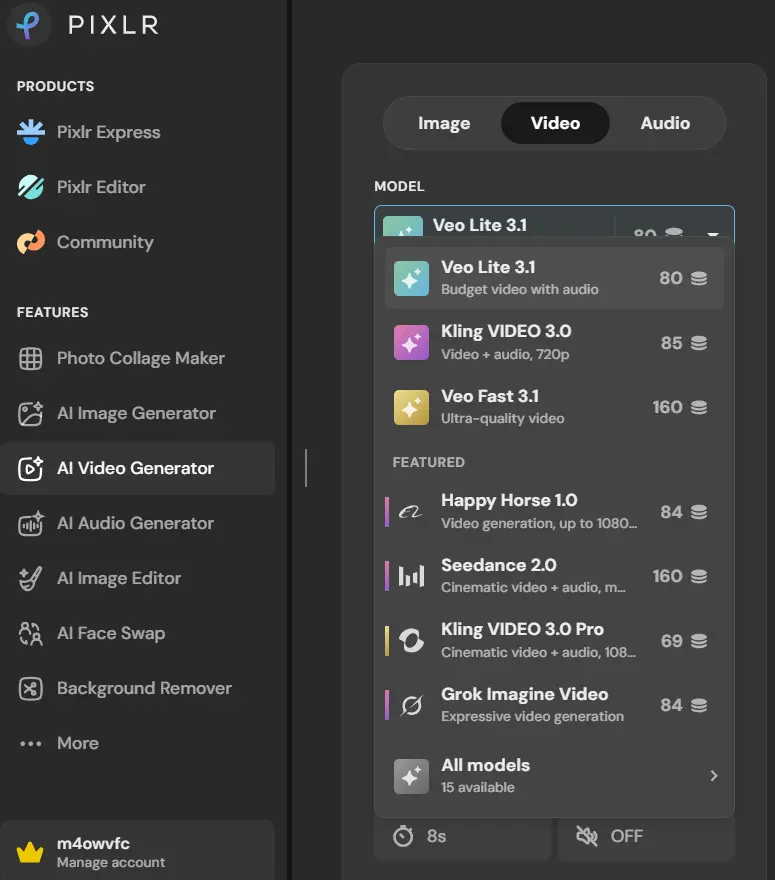Switch to the Audio tab

[665, 123]
